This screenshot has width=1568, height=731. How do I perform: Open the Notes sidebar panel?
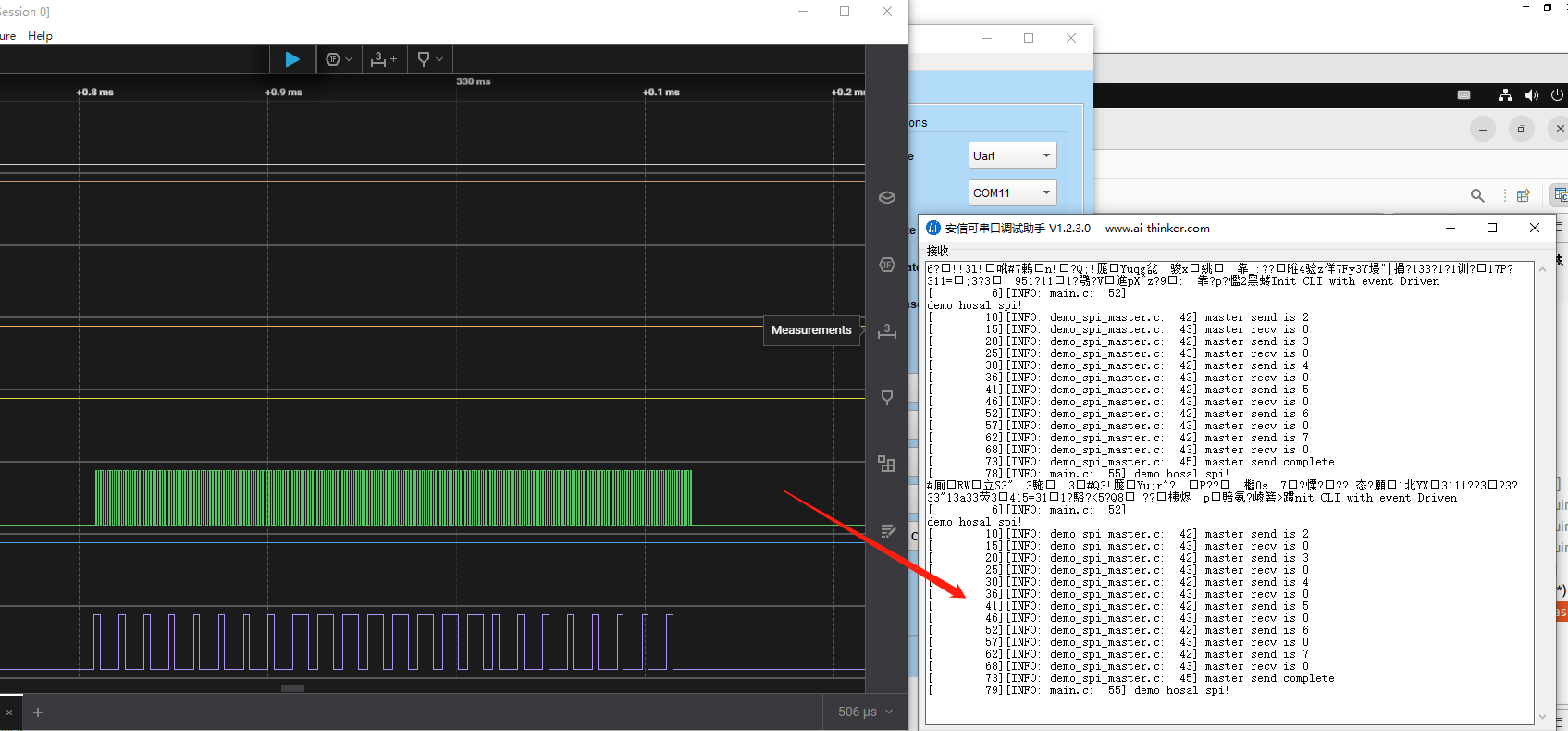click(887, 530)
